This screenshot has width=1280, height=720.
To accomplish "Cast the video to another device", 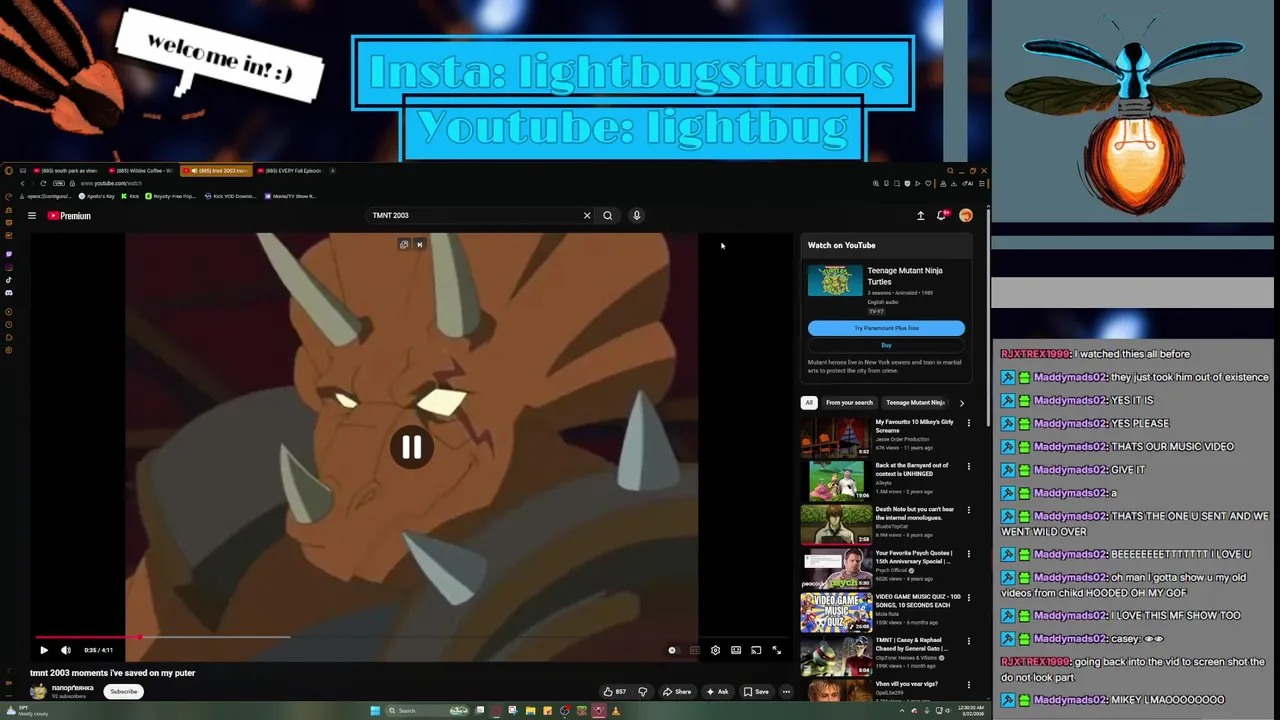I will 756,650.
